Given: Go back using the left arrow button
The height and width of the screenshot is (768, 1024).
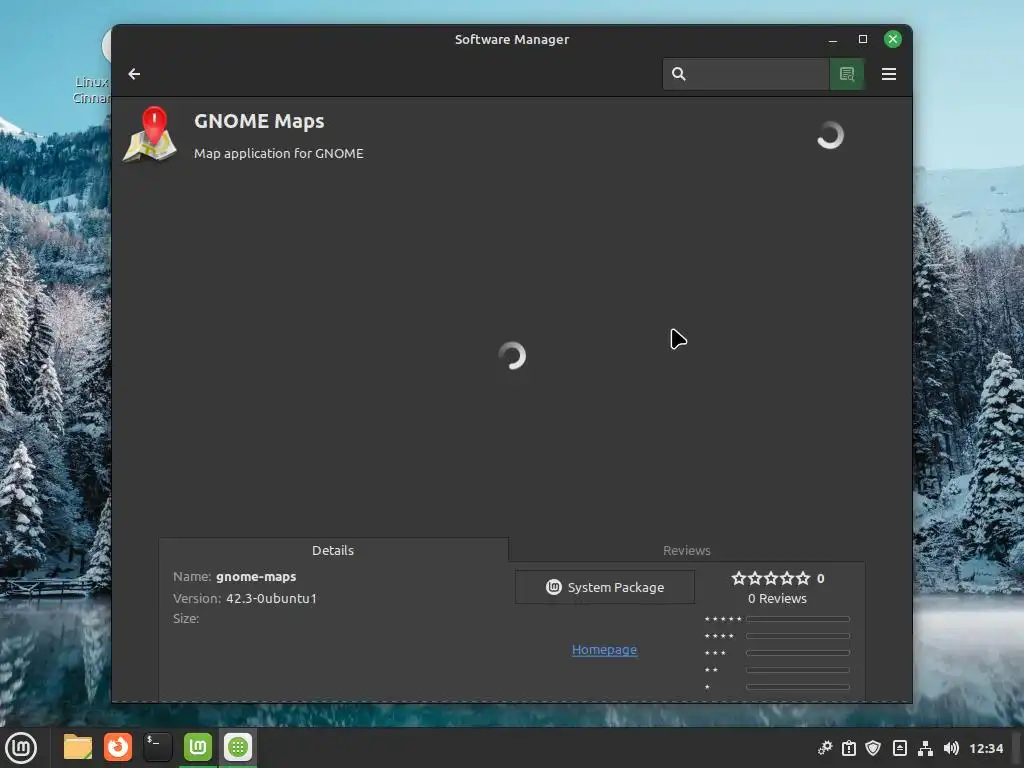Looking at the screenshot, I should coord(134,74).
